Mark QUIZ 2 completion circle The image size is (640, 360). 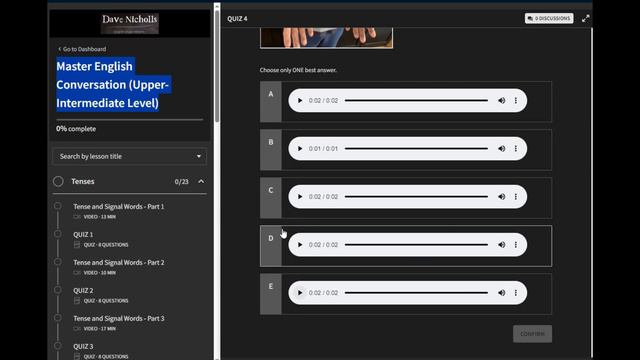58,290
